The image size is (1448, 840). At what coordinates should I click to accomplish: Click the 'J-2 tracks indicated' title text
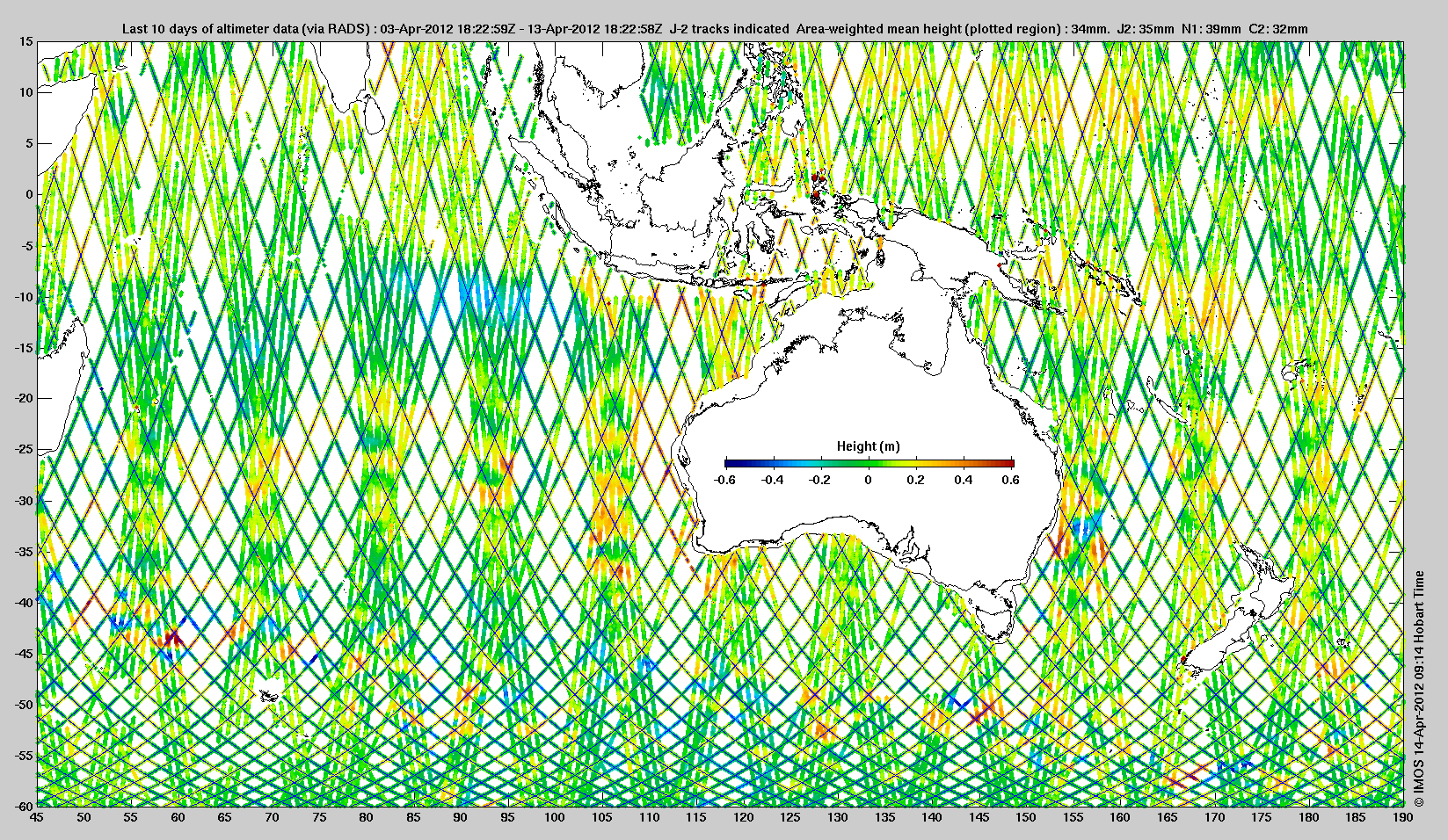[729, 29]
